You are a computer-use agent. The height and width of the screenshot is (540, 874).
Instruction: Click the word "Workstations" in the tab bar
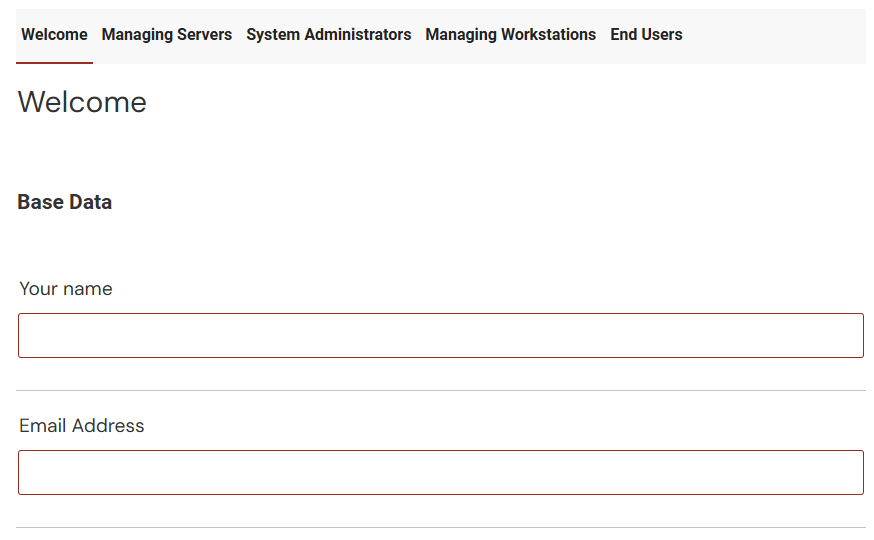point(548,35)
